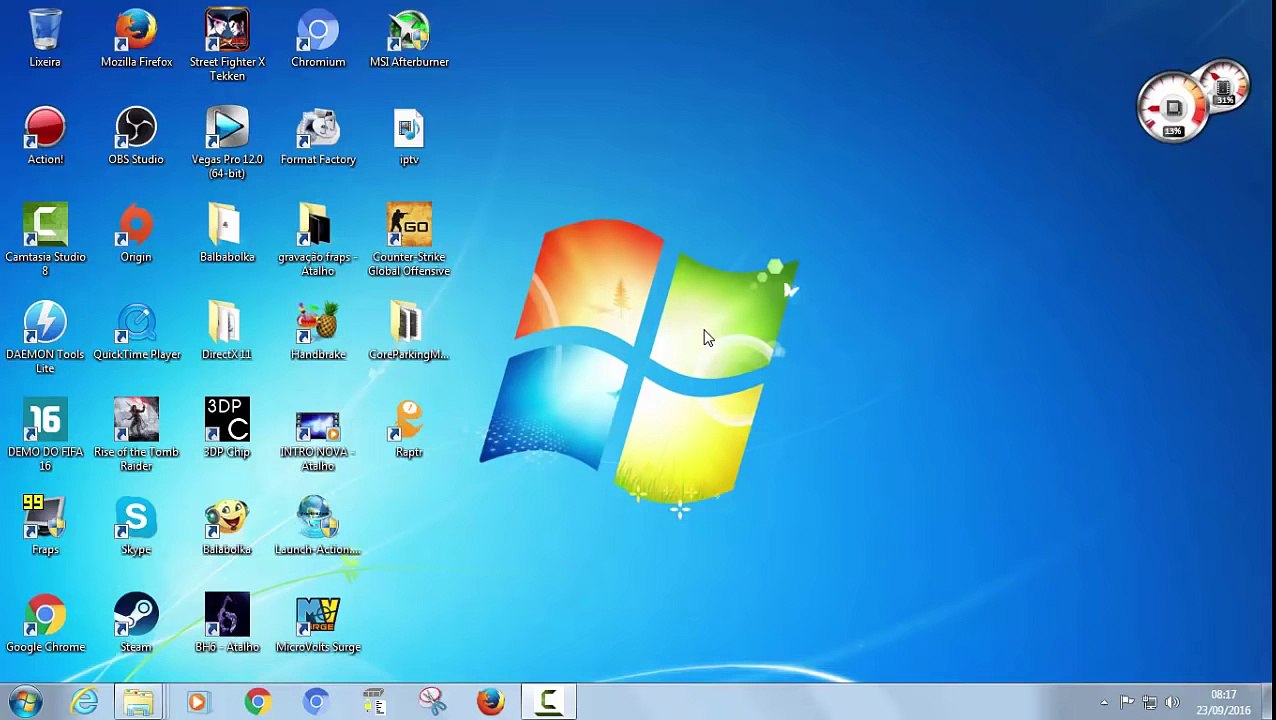Click the CPU meter gadget dial
The width and height of the screenshot is (1276, 720).
point(1172,108)
